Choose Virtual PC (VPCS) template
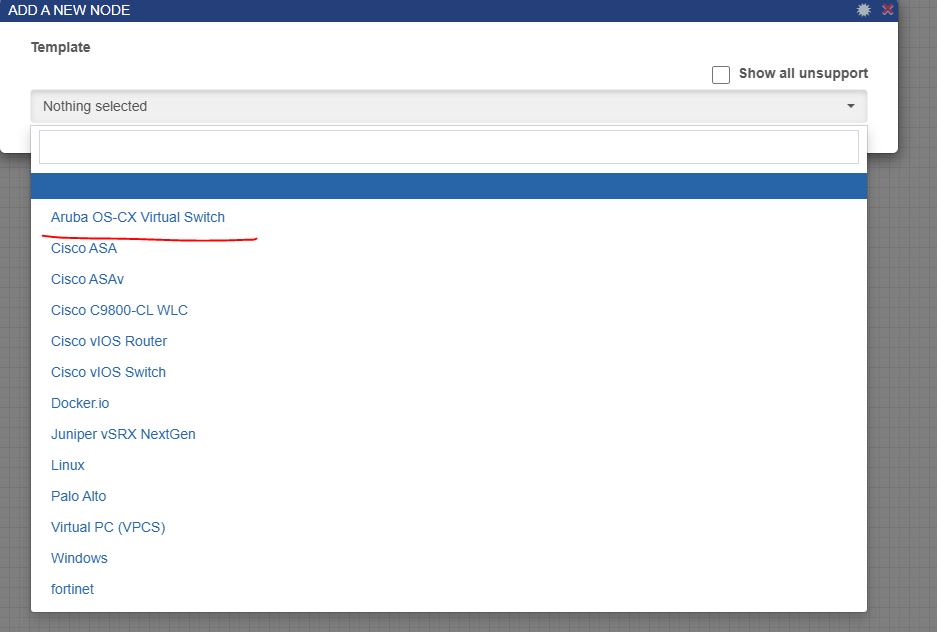The image size is (937, 632). coord(108,527)
